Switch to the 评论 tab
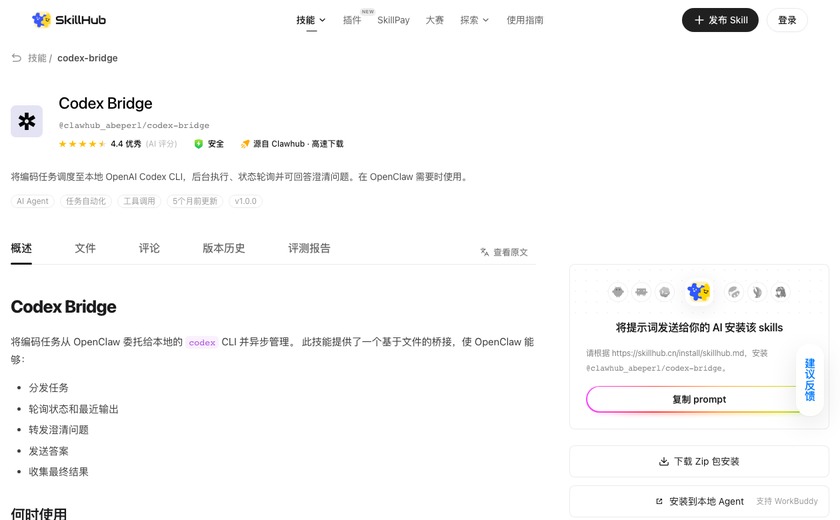840x520 pixels. (149, 248)
